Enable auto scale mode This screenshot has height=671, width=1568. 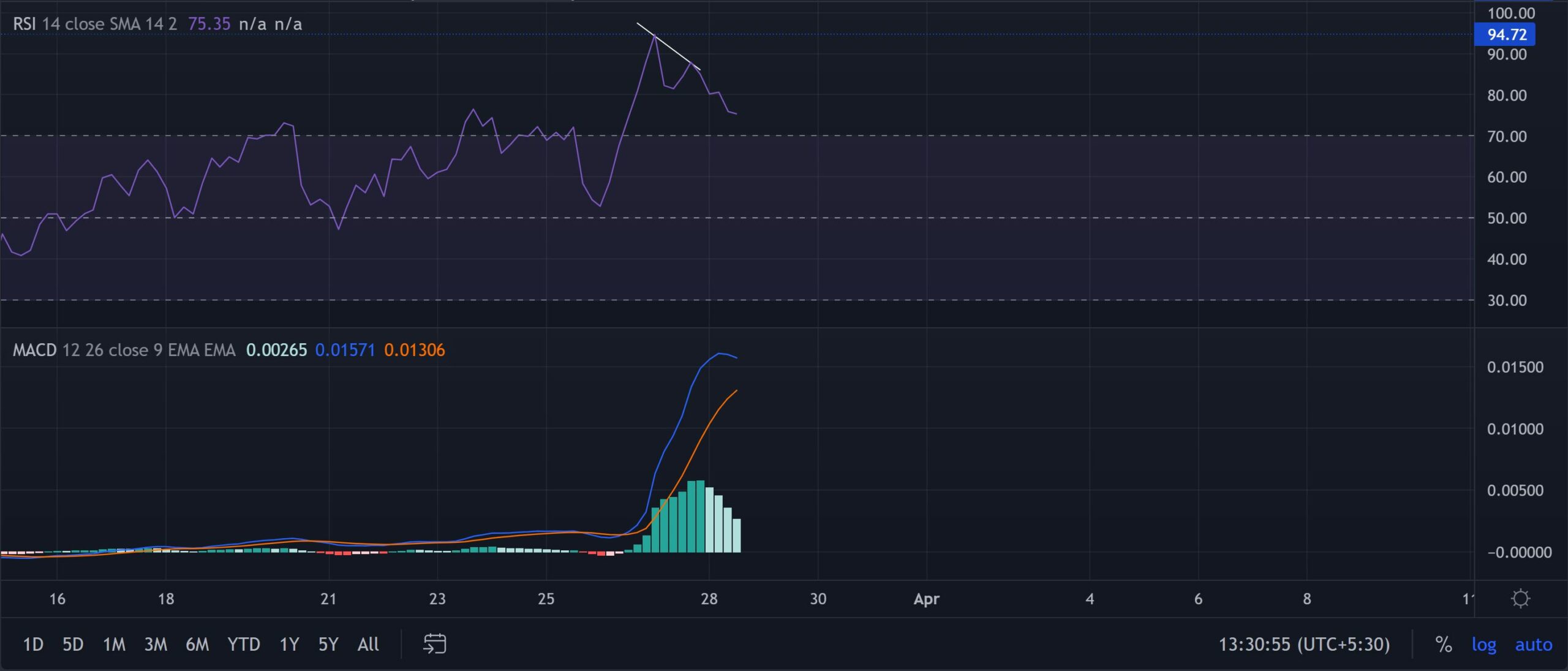click(x=1534, y=645)
